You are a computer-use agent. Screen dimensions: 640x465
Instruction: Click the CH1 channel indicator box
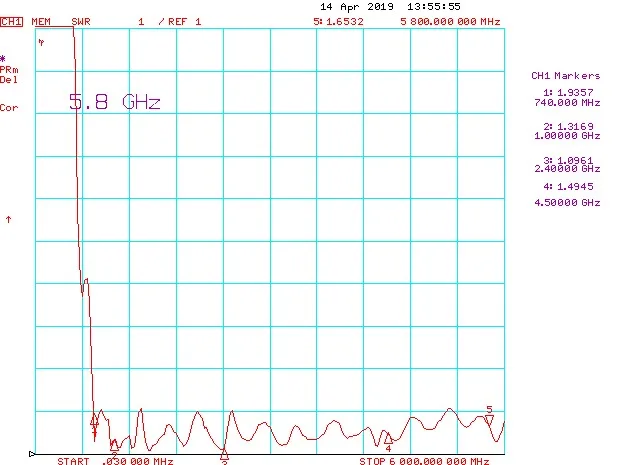tap(11, 22)
